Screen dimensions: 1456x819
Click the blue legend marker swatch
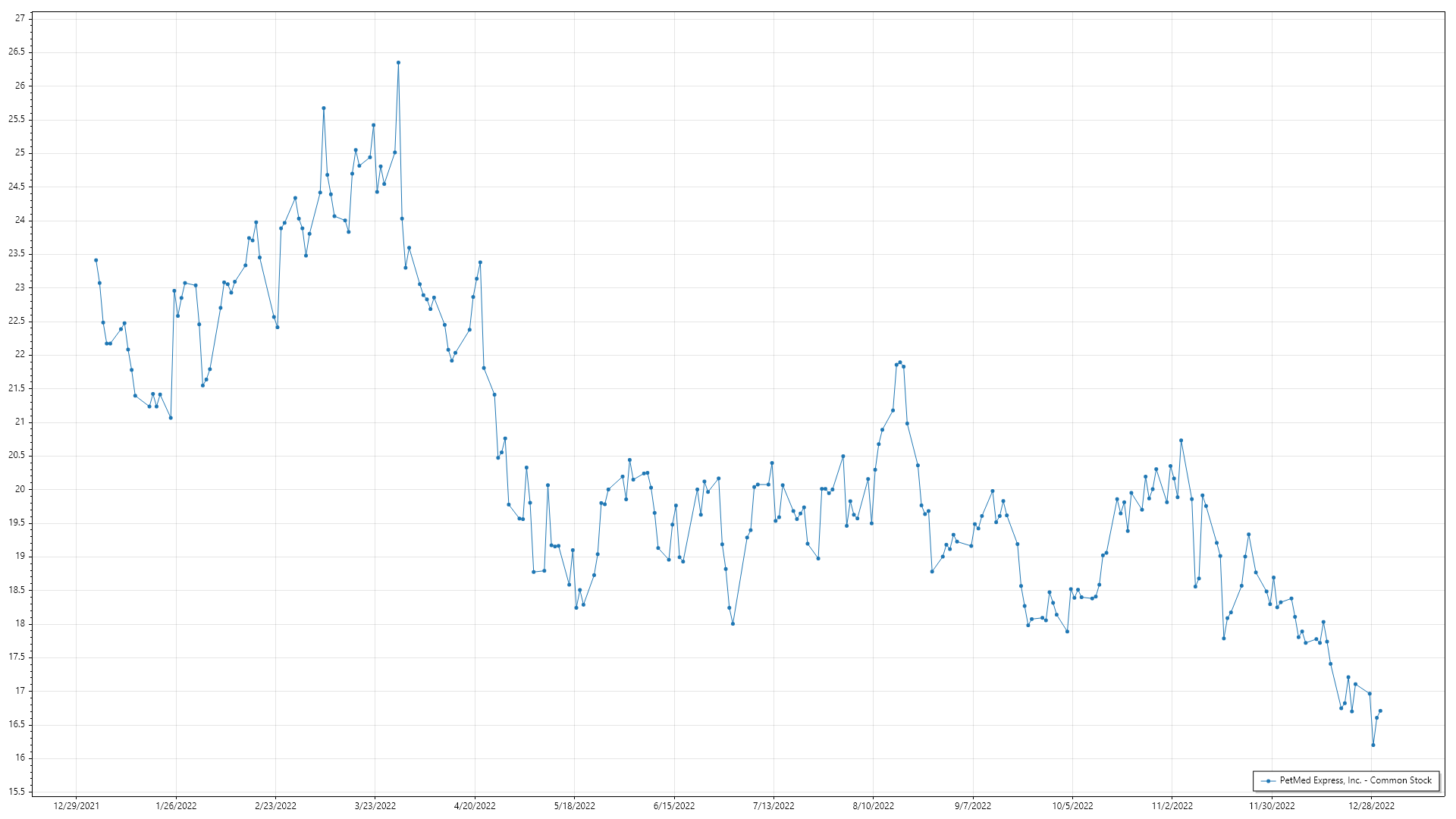1268,780
